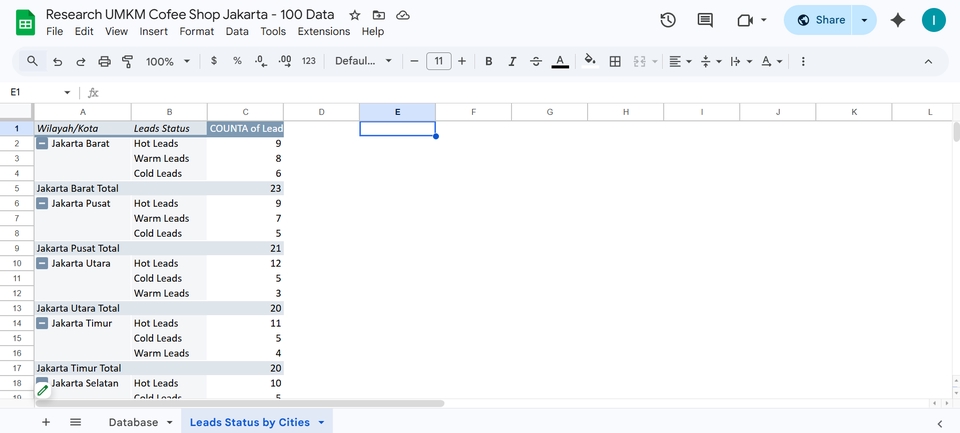This screenshot has height=433, width=960.
Task: Open the borders tool
Action: coord(615,61)
